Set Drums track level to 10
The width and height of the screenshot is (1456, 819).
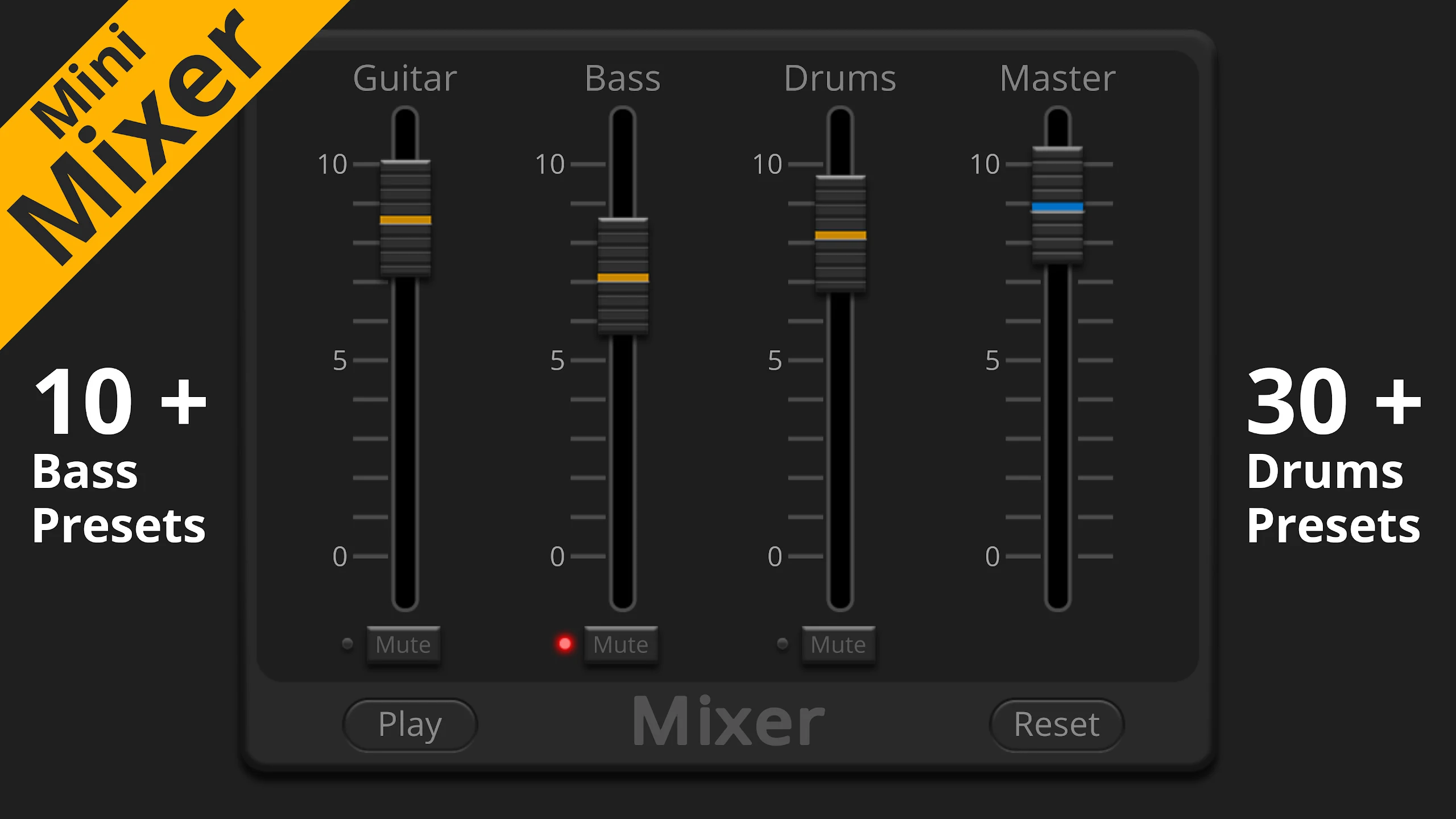(841, 164)
